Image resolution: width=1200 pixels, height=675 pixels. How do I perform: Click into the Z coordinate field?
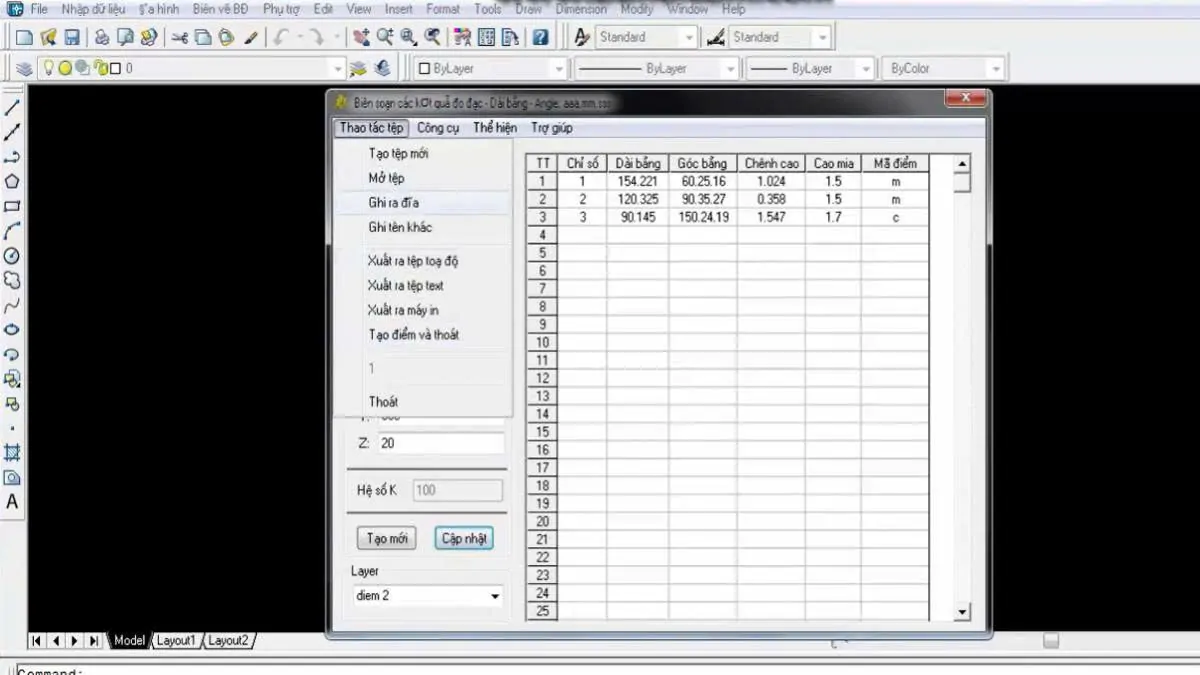click(440, 443)
